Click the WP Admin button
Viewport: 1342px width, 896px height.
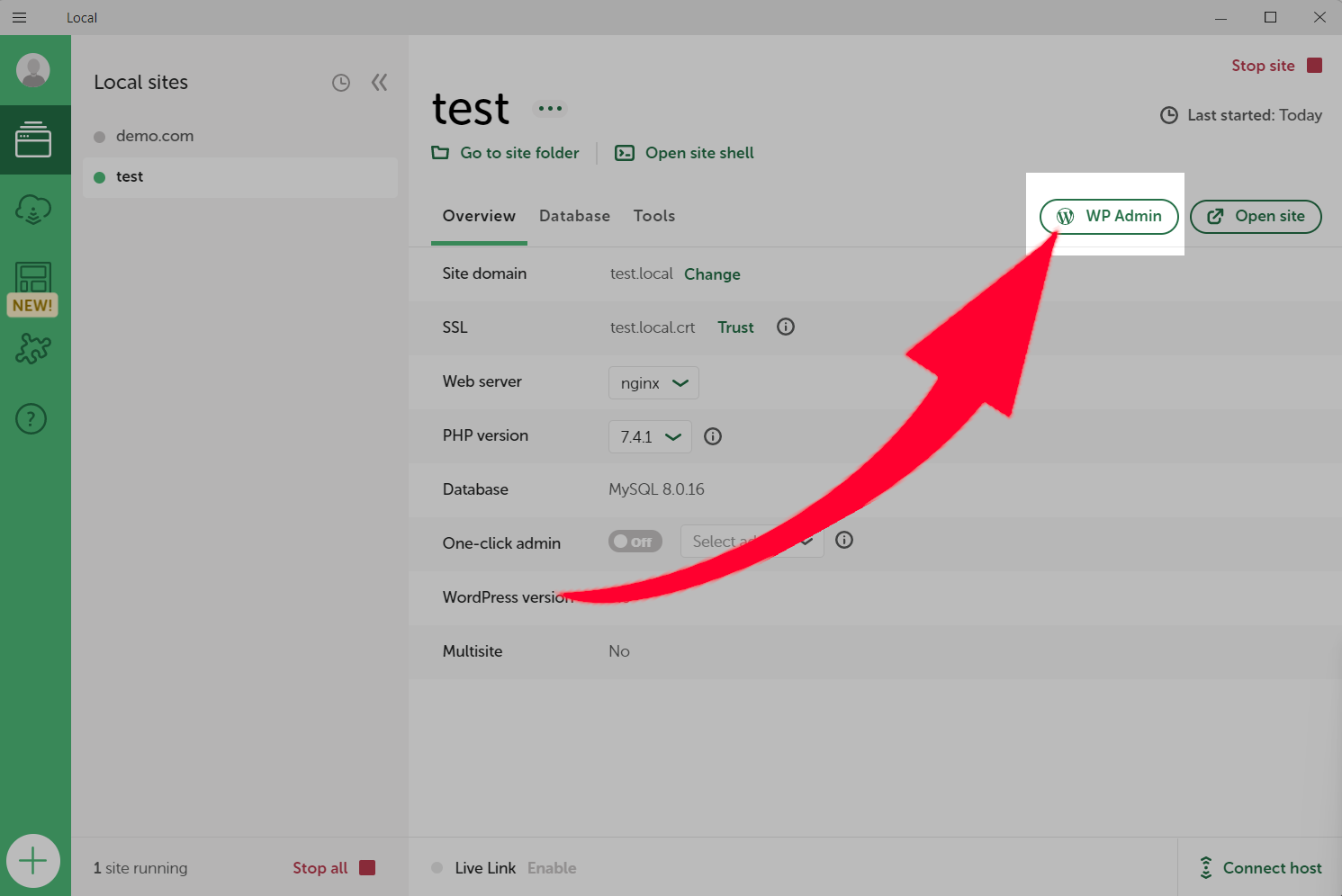(x=1109, y=216)
